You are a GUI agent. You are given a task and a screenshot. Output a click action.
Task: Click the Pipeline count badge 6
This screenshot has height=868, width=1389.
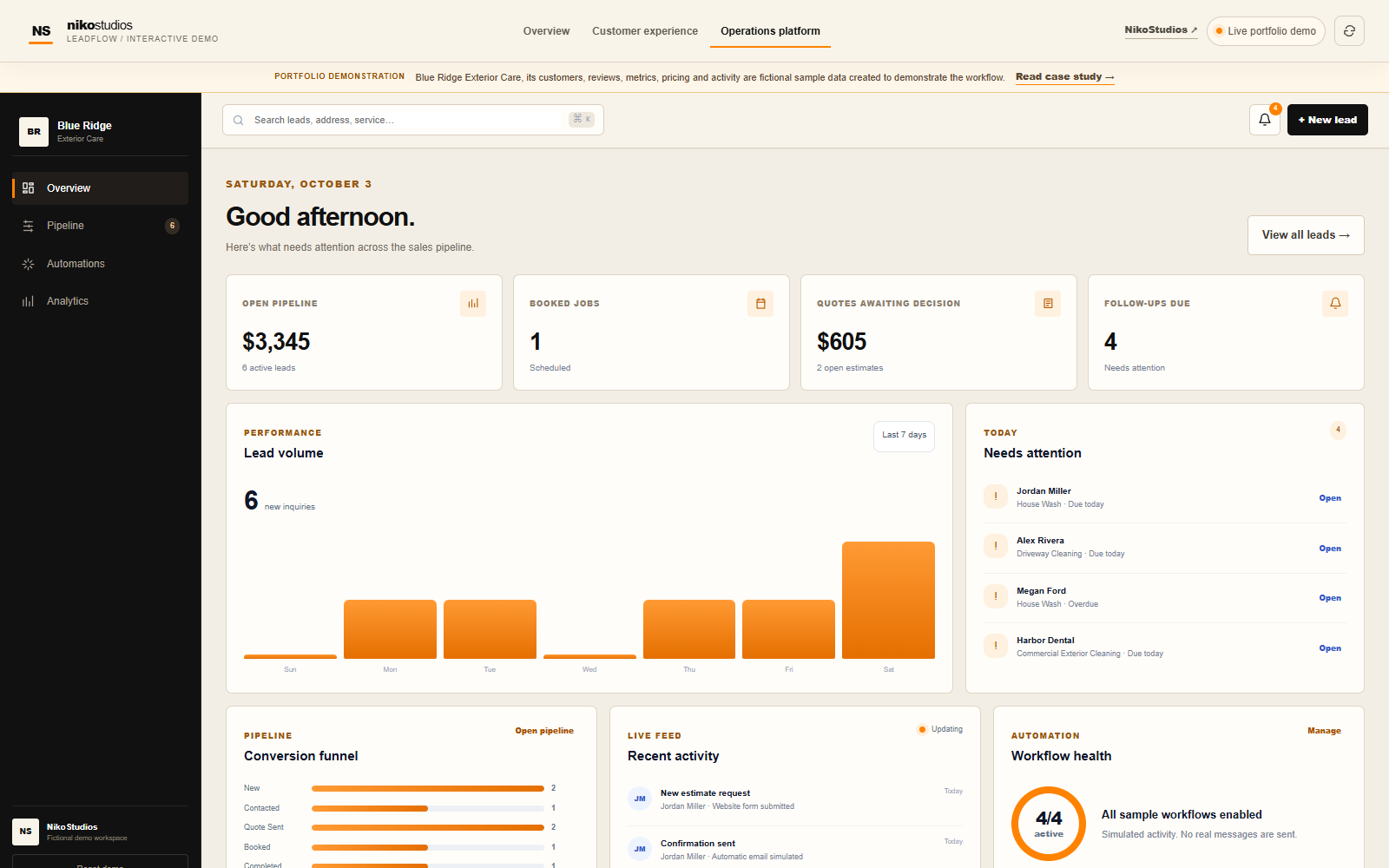click(x=172, y=226)
